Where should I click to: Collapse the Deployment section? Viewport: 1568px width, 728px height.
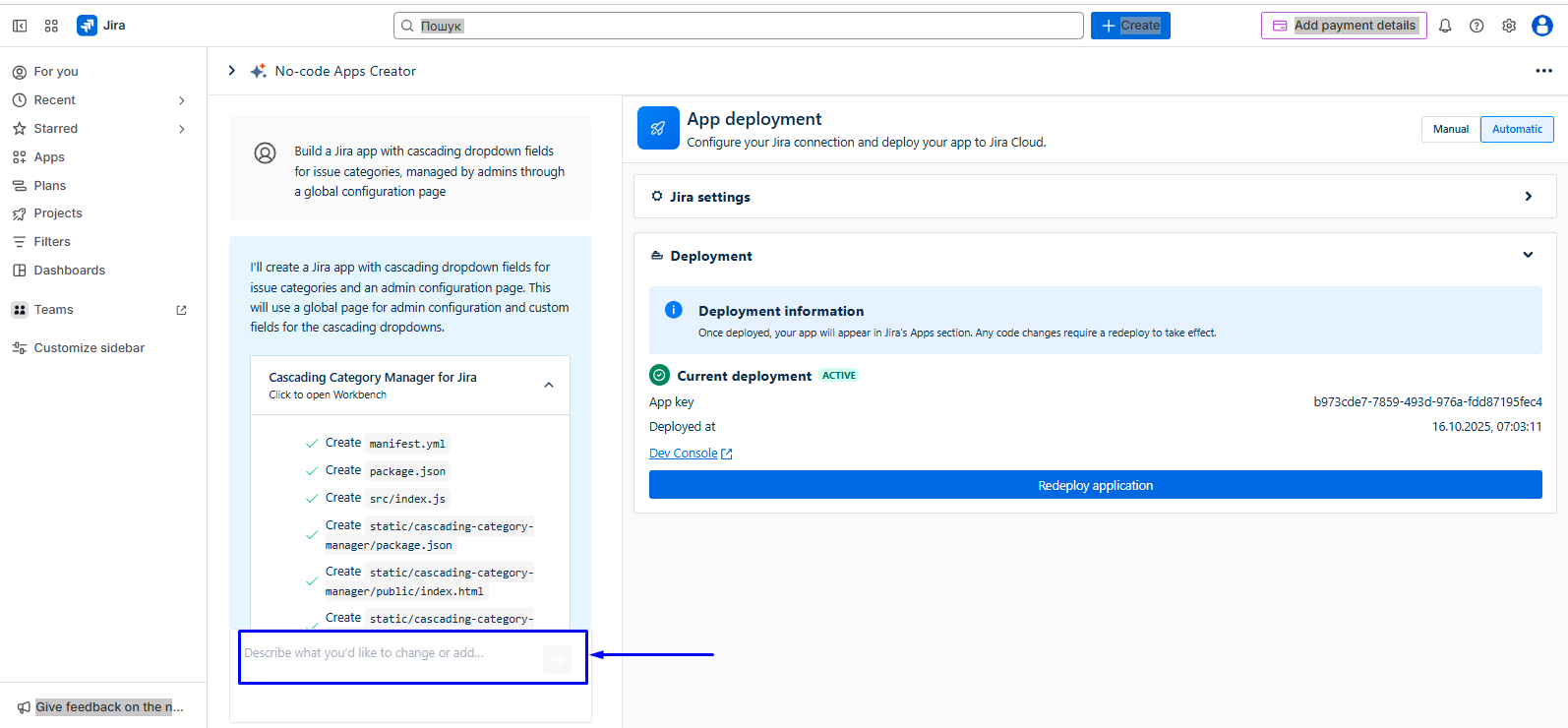(x=1528, y=255)
